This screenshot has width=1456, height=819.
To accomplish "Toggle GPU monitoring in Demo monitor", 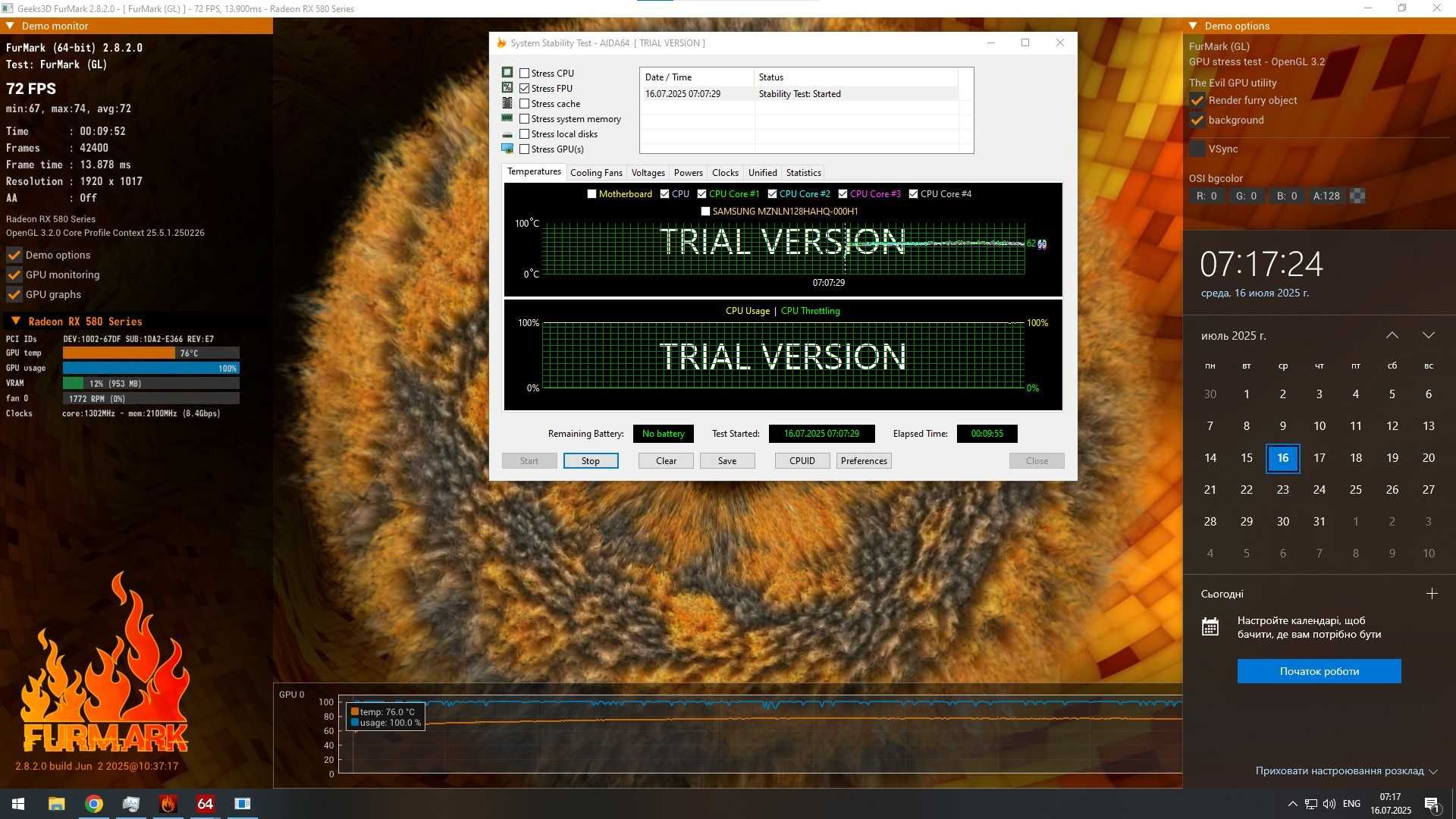I will (14, 275).
